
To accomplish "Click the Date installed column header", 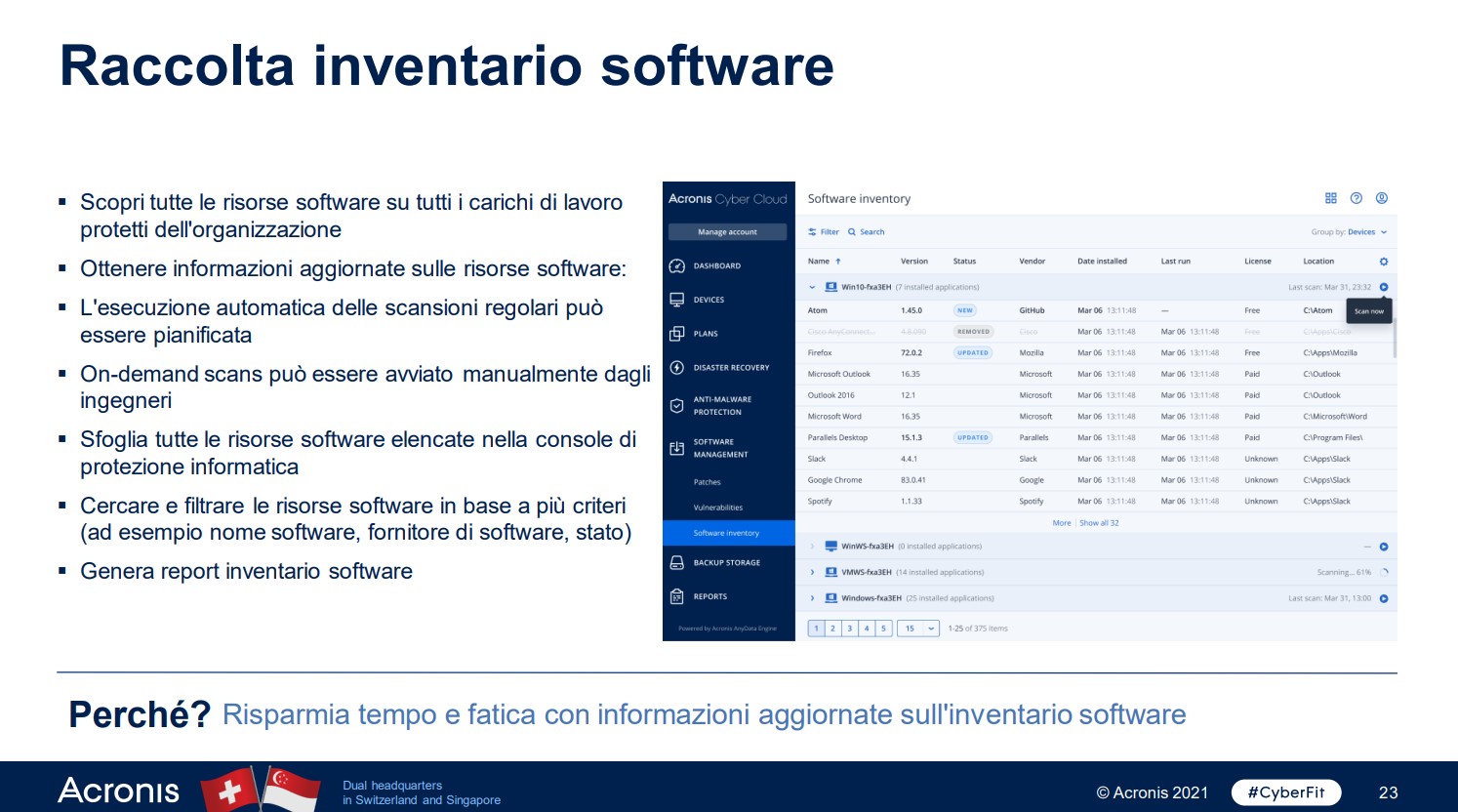I will [1102, 262].
